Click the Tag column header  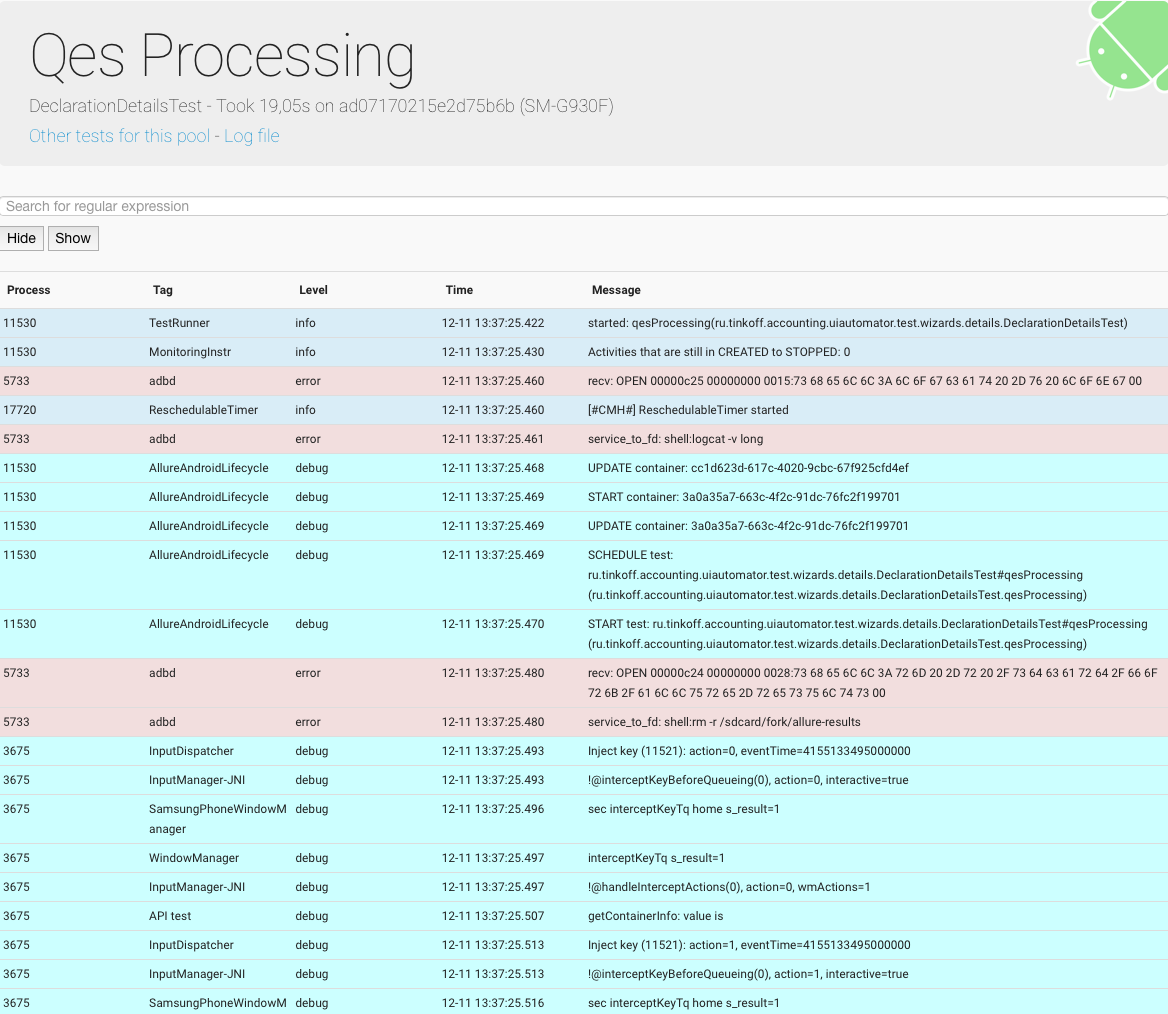click(163, 290)
